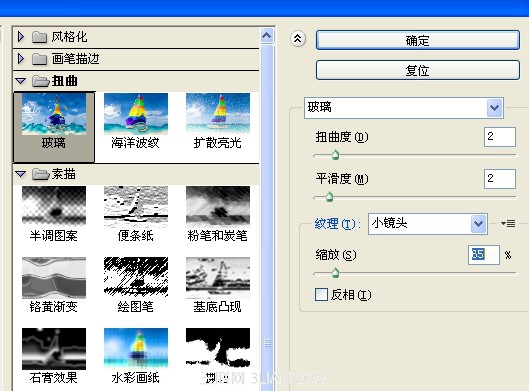Screen dimensions: 529x391
Task: Click the open 扭曲 folder icon
Action: (x=40, y=81)
